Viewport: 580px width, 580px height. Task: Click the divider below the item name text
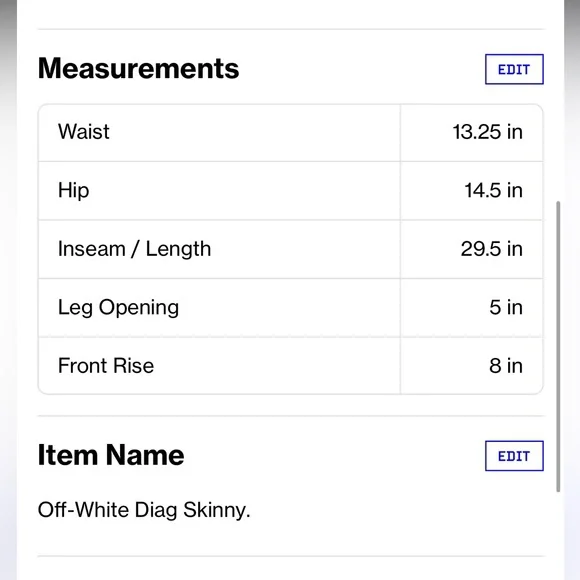[x=290, y=556]
